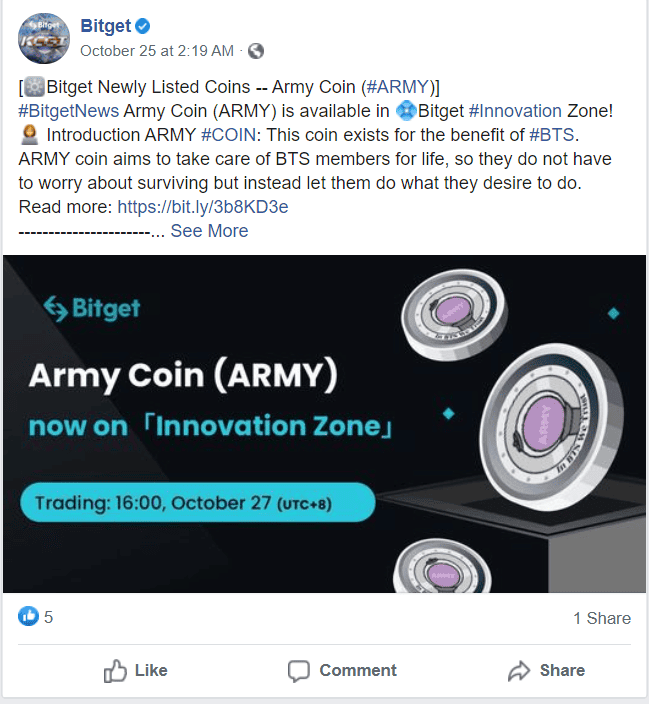
Task: Click the #BitgetNews hashtag
Action: click(x=68, y=111)
